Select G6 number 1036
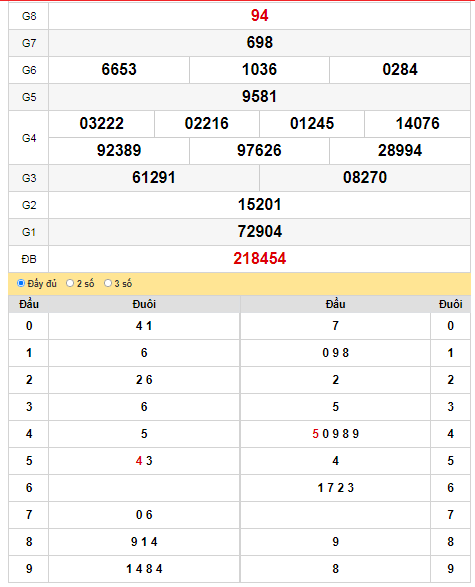The height and width of the screenshot is (587, 475). pyautogui.click(x=259, y=70)
